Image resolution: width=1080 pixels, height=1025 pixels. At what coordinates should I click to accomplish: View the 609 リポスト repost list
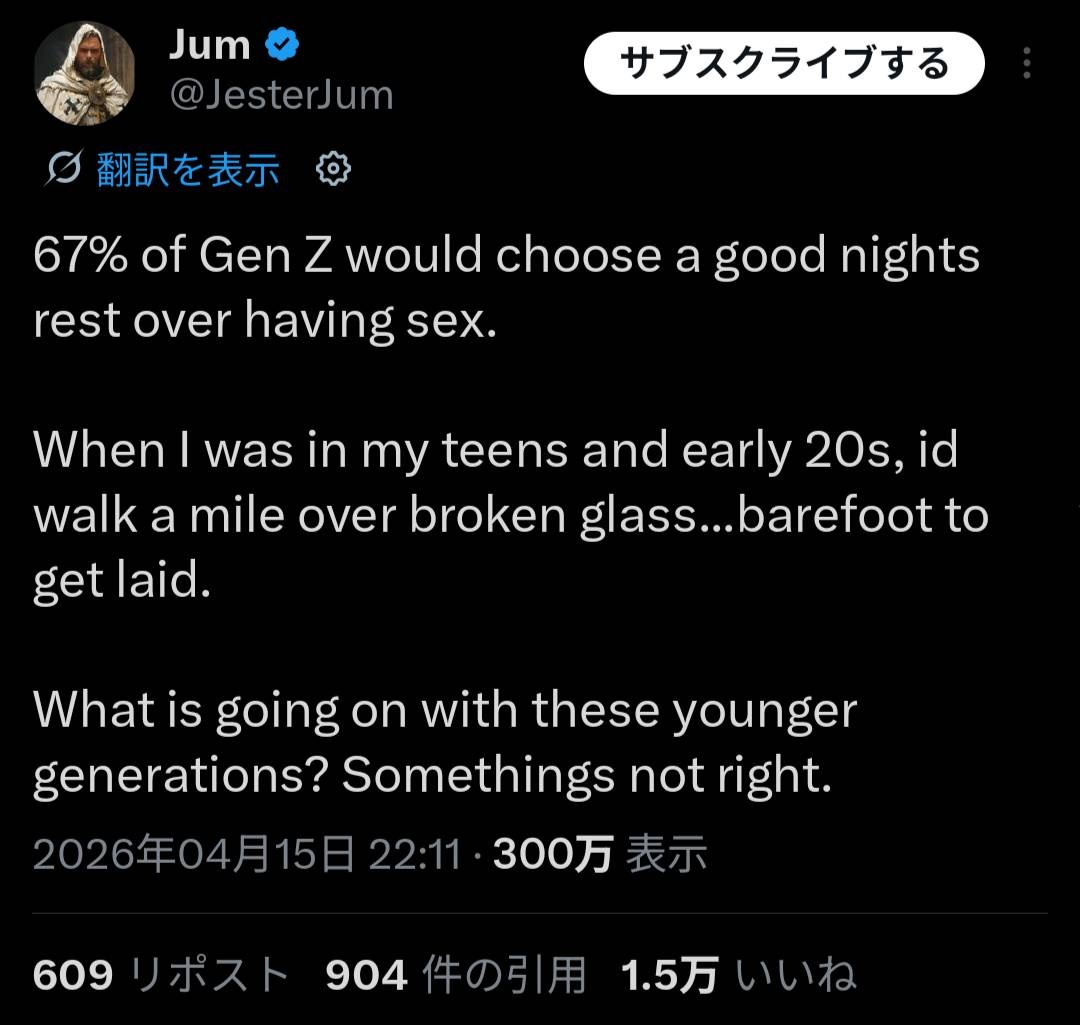click(161, 975)
